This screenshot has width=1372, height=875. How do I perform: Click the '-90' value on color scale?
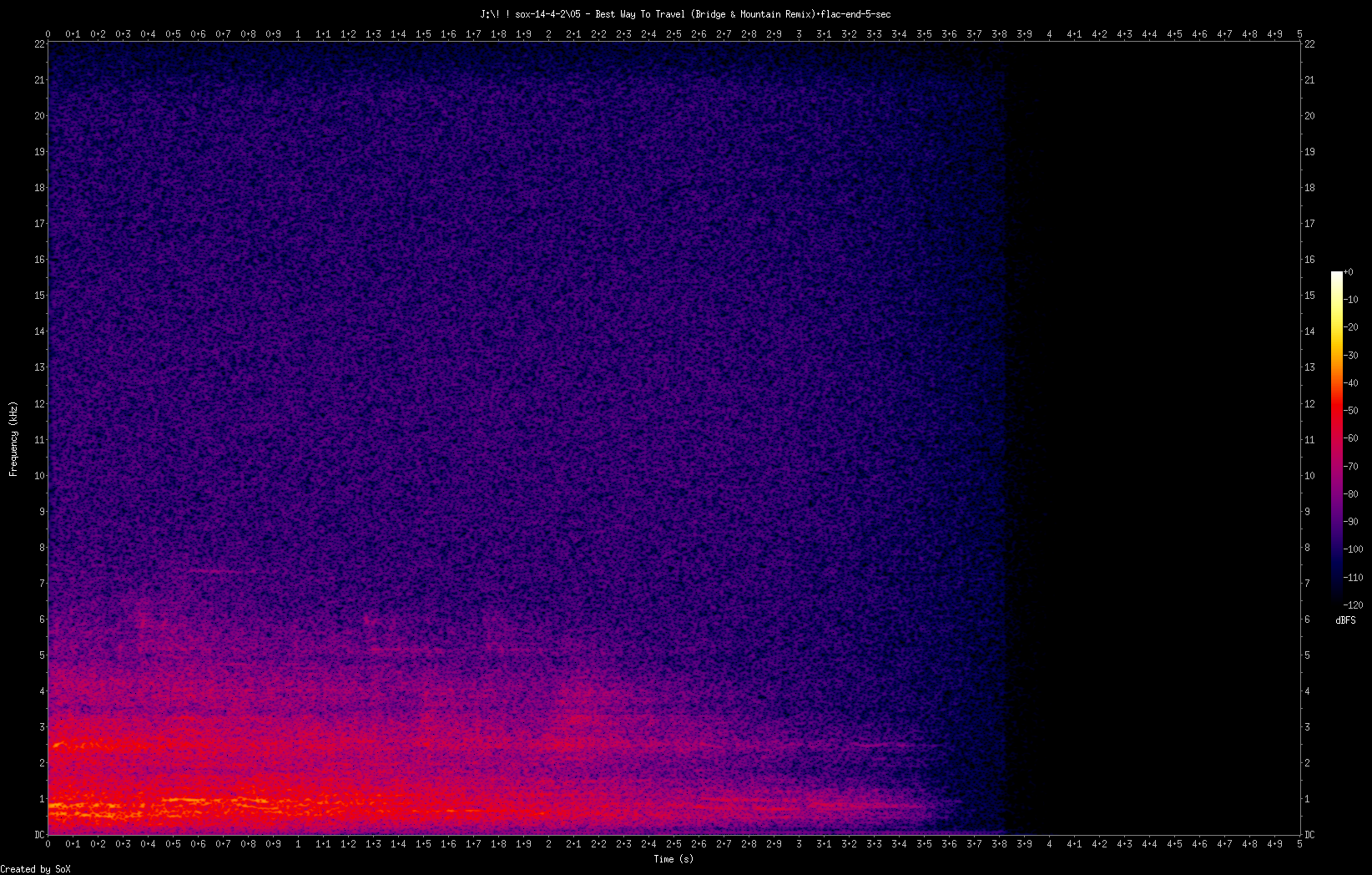click(1351, 522)
